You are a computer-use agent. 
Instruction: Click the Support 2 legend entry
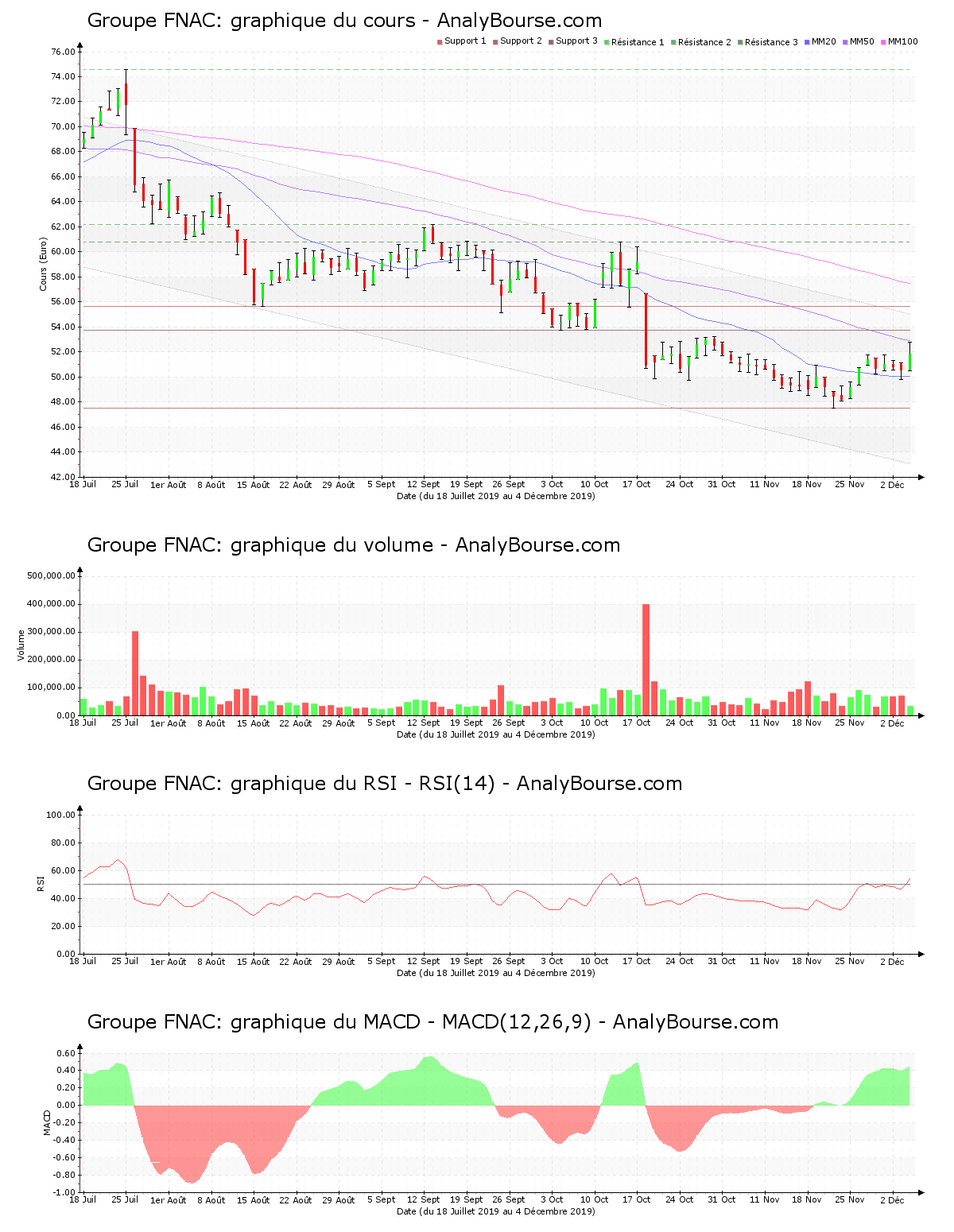click(517, 41)
